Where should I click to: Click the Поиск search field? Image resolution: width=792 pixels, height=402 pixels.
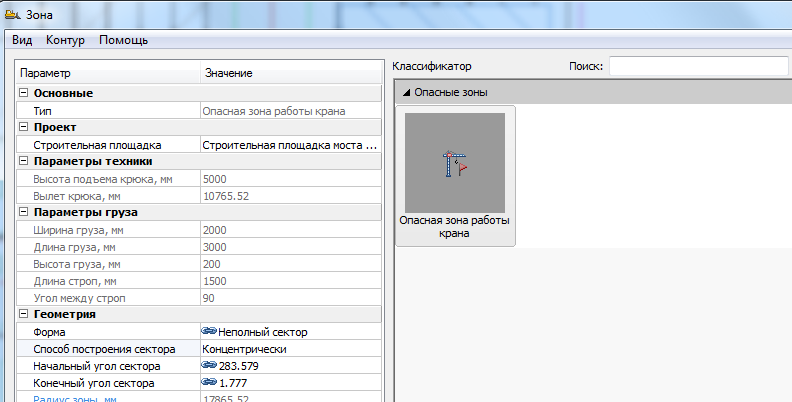coord(699,66)
